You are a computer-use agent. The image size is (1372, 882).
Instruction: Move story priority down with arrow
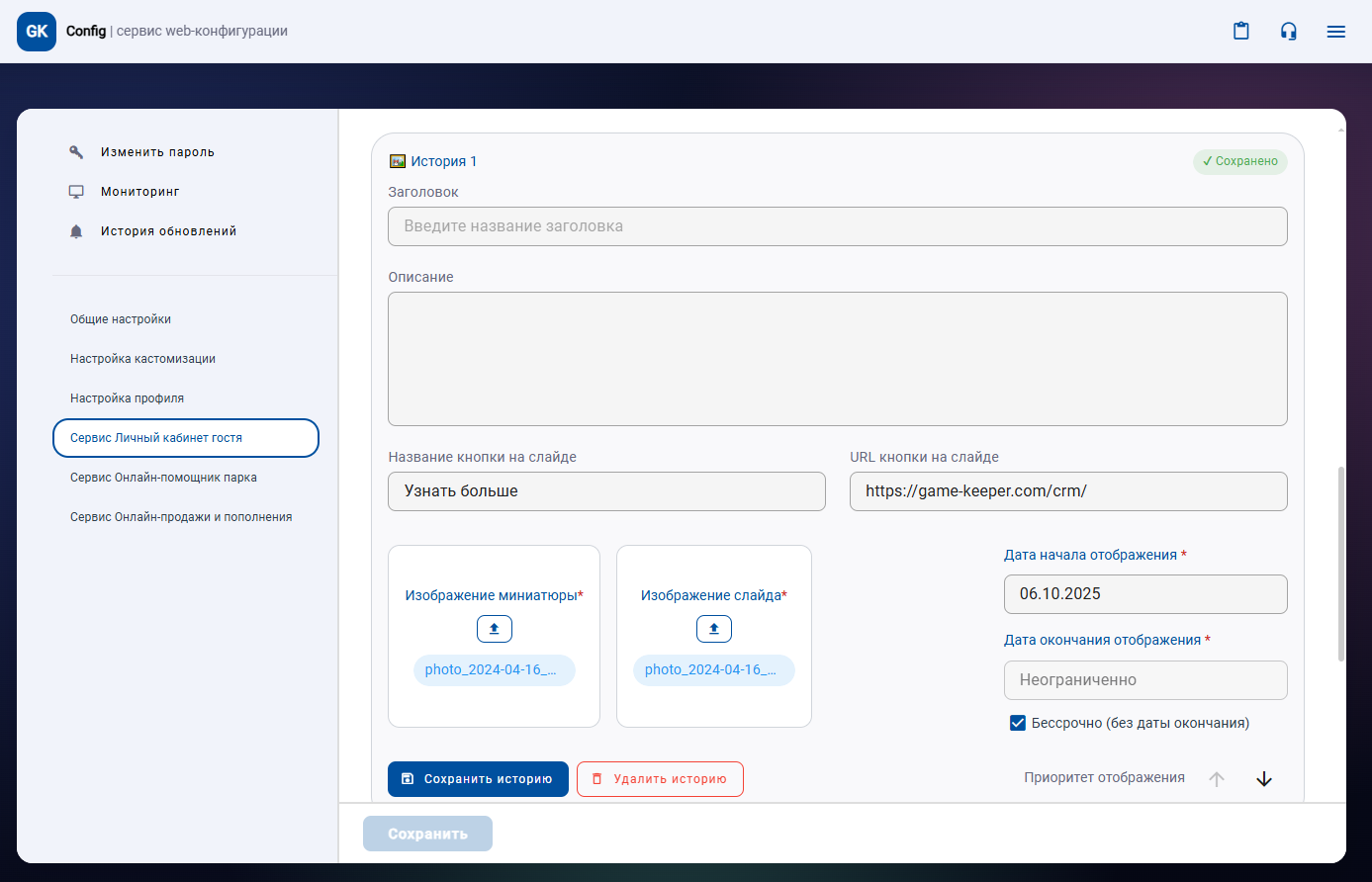(1263, 779)
